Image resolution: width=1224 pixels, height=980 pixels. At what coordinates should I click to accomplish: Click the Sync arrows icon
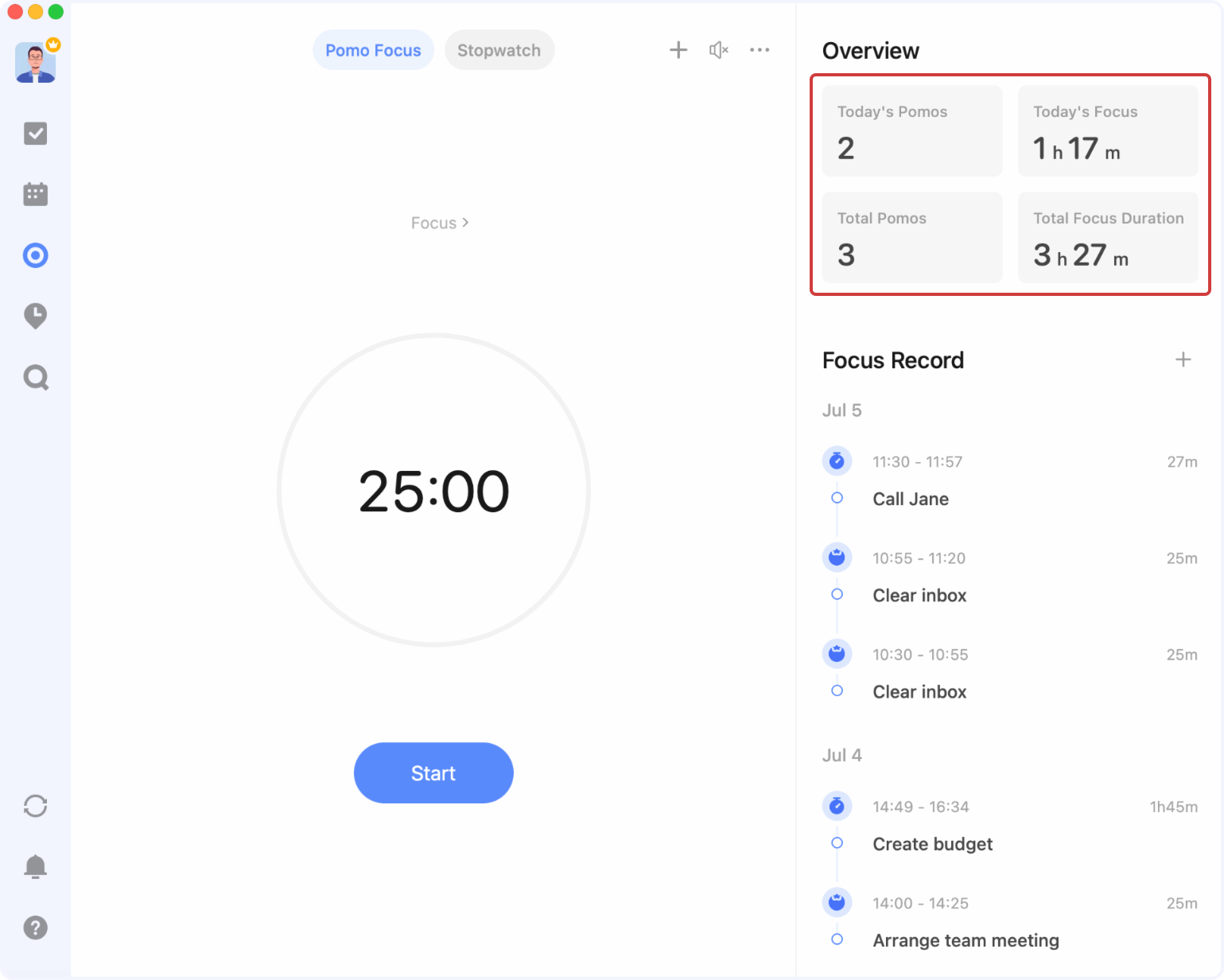(x=36, y=806)
